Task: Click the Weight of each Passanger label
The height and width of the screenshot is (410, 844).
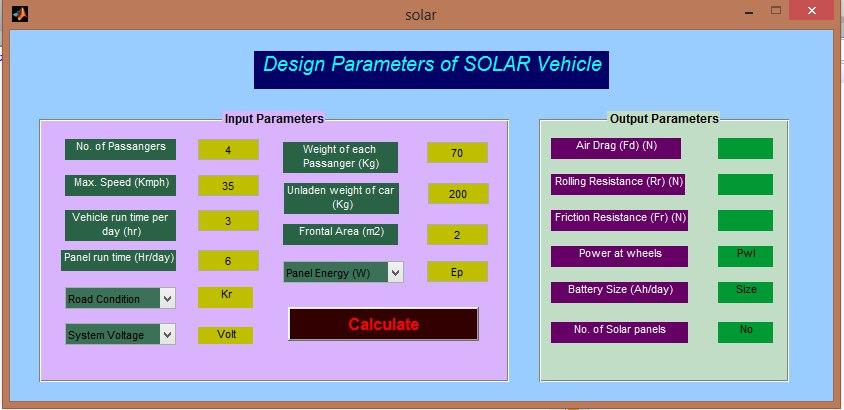Action: pyautogui.click(x=340, y=158)
